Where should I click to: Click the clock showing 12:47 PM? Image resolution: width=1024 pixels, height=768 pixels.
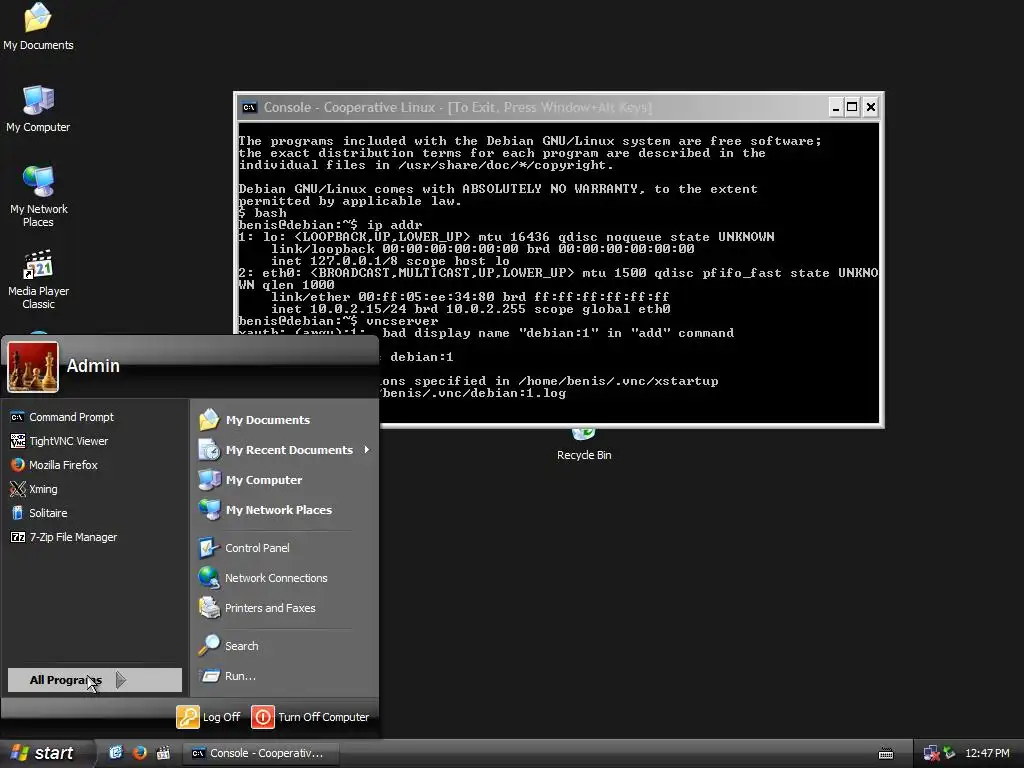987,753
